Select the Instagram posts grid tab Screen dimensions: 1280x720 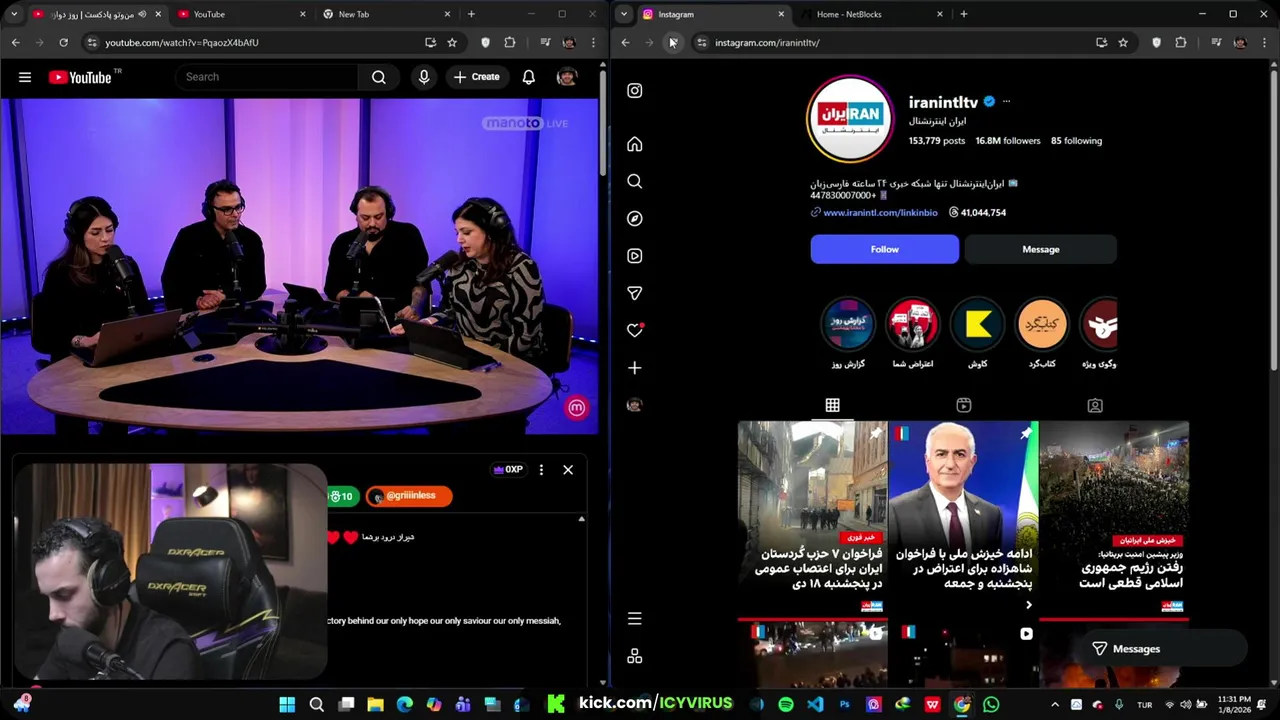click(832, 405)
